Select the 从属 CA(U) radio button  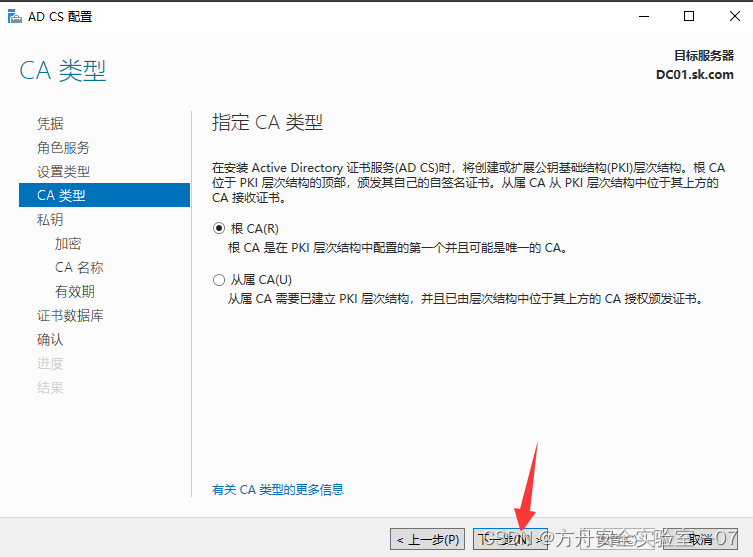point(219,280)
